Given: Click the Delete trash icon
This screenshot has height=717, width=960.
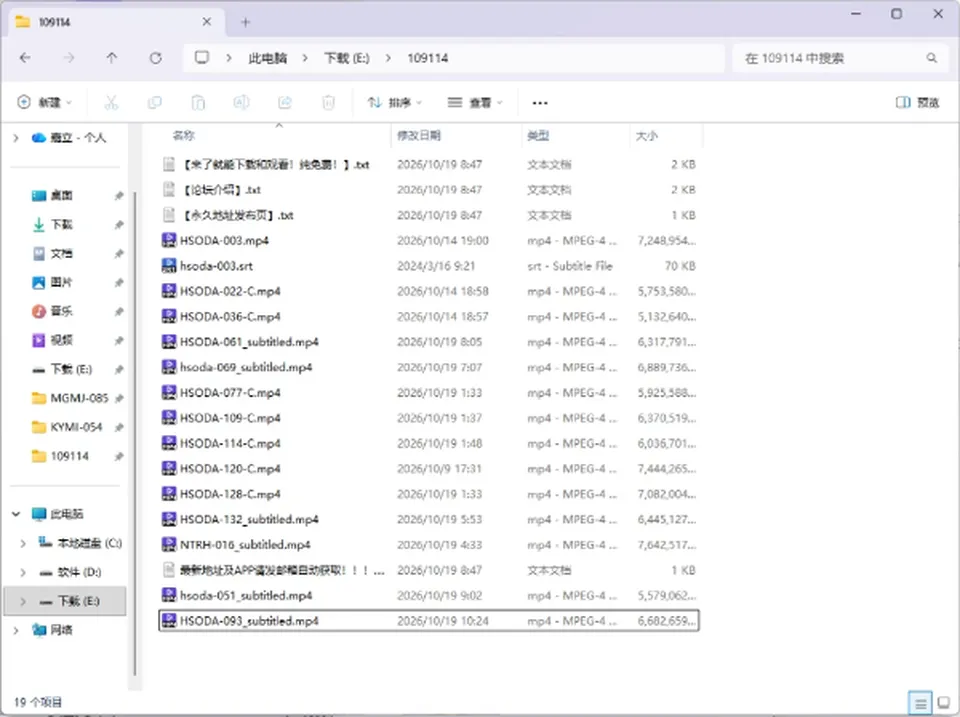Looking at the screenshot, I should click(x=329, y=102).
